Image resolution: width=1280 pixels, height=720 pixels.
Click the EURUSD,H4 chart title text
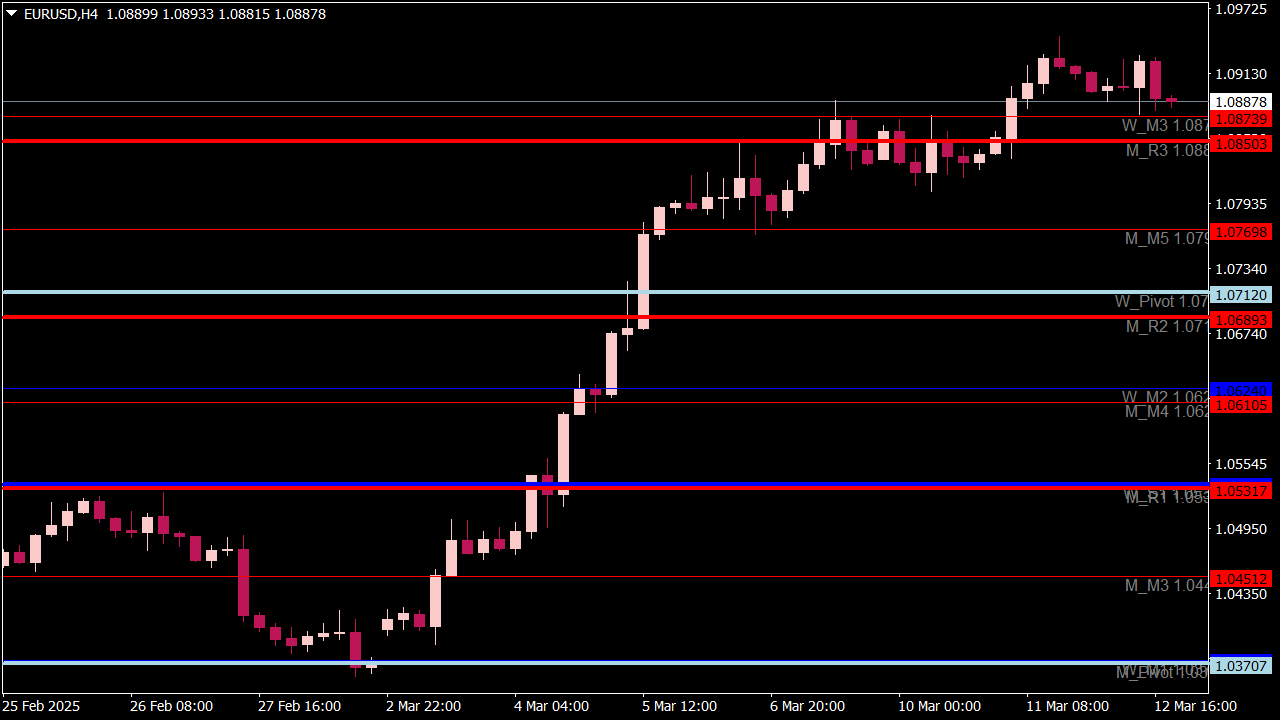click(61, 14)
